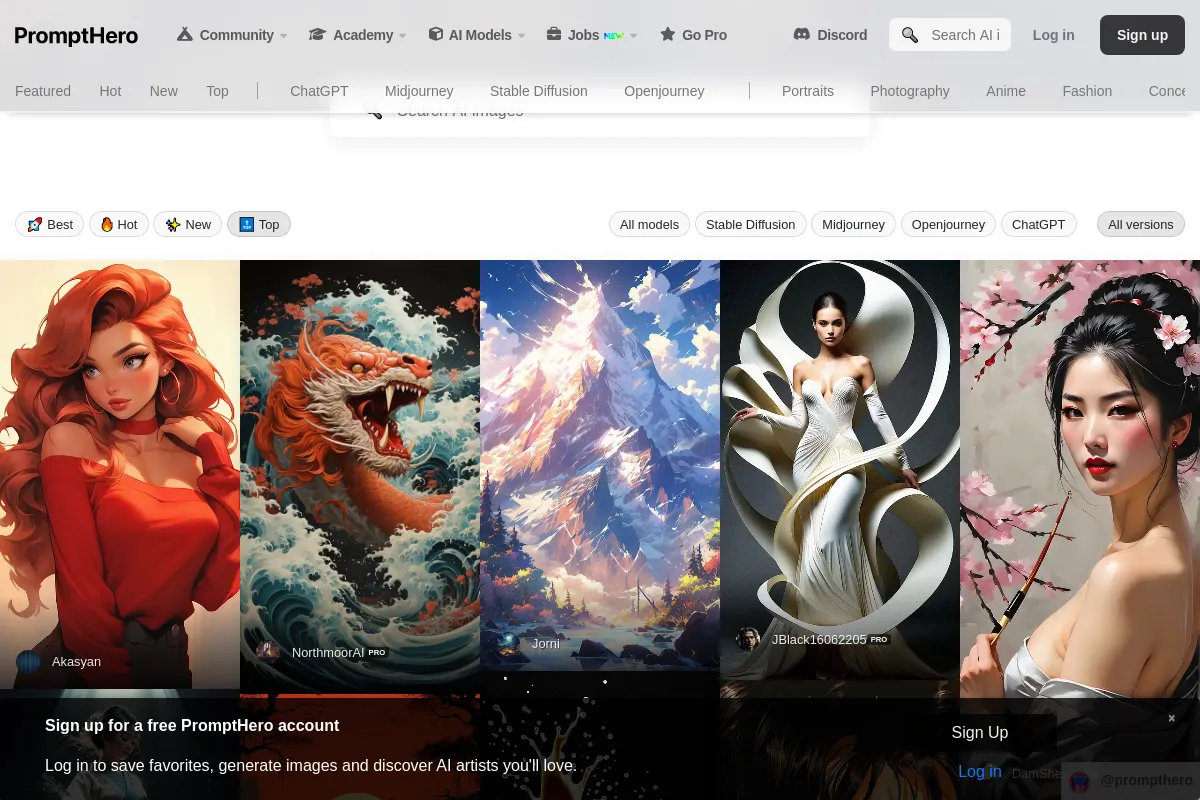1200x800 pixels.
Task: Switch to the Anime category tab
Action: click(1006, 91)
